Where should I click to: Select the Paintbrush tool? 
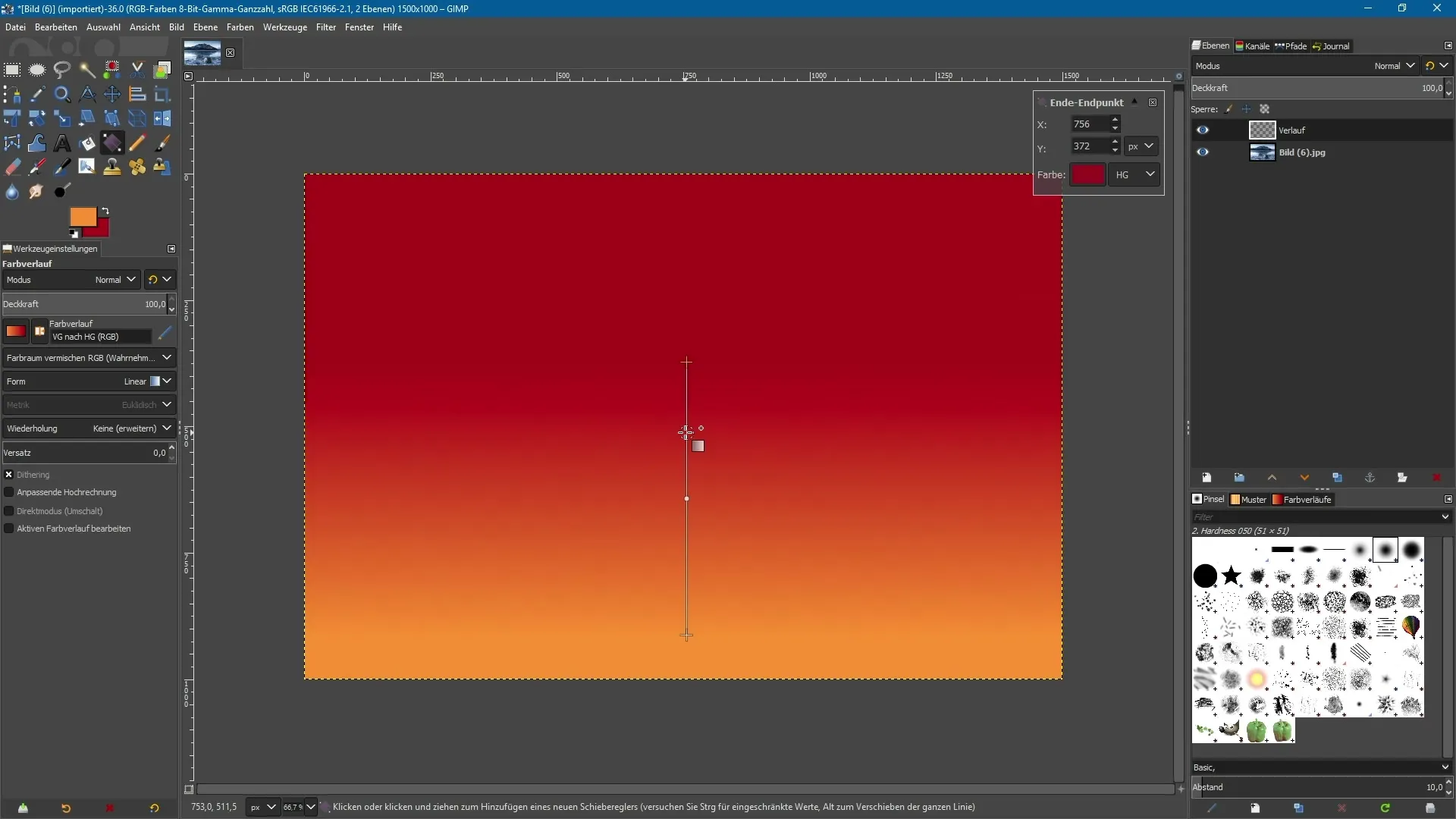click(162, 143)
